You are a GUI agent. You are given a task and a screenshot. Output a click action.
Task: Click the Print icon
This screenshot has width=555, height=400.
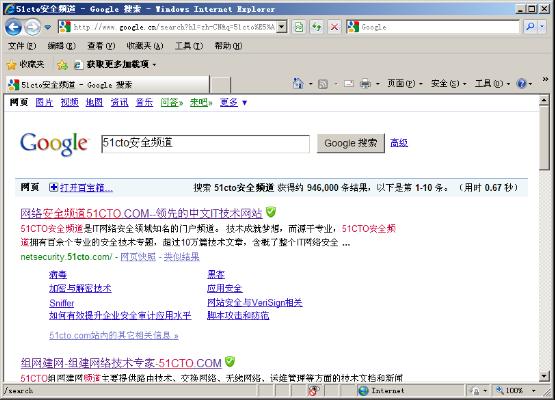tap(365, 84)
